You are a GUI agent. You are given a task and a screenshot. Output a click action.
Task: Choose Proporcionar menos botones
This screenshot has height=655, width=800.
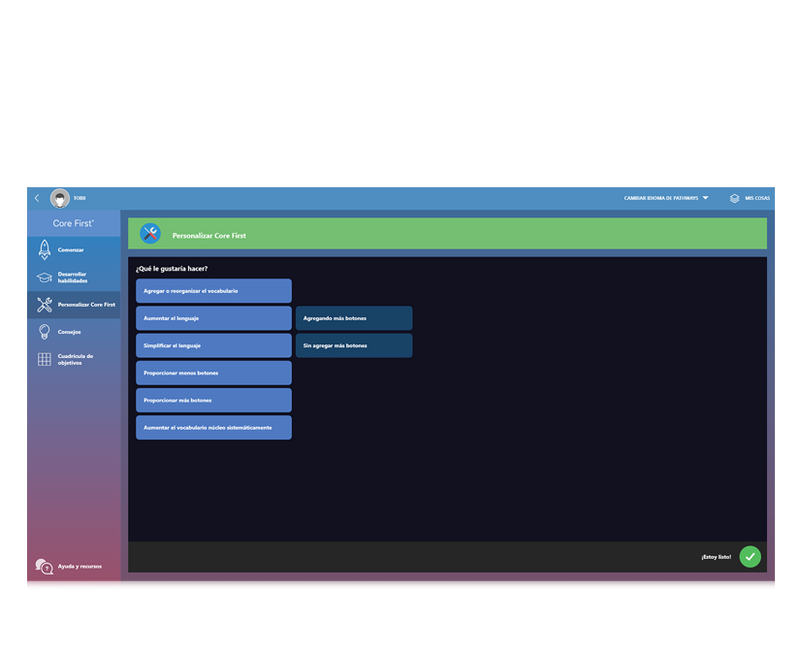214,373
